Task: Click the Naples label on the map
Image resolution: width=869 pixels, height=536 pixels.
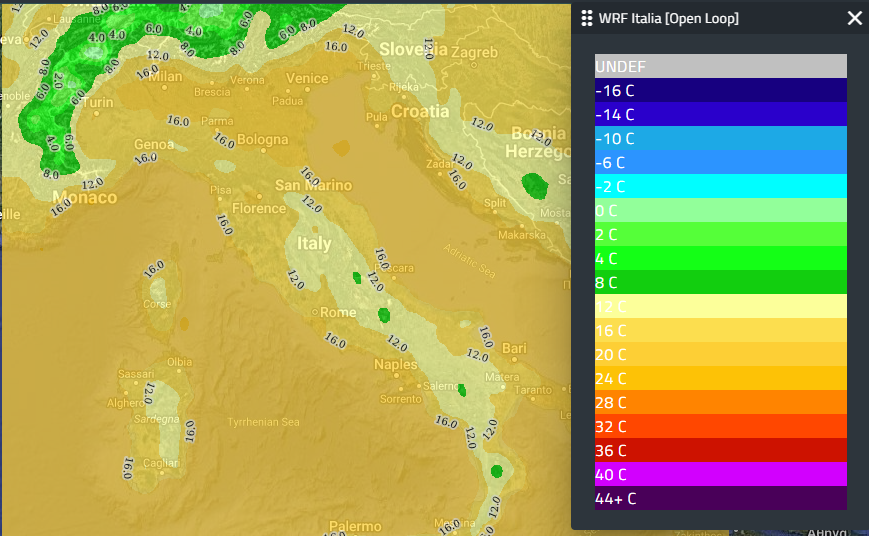Action: (x=395, y=365)
